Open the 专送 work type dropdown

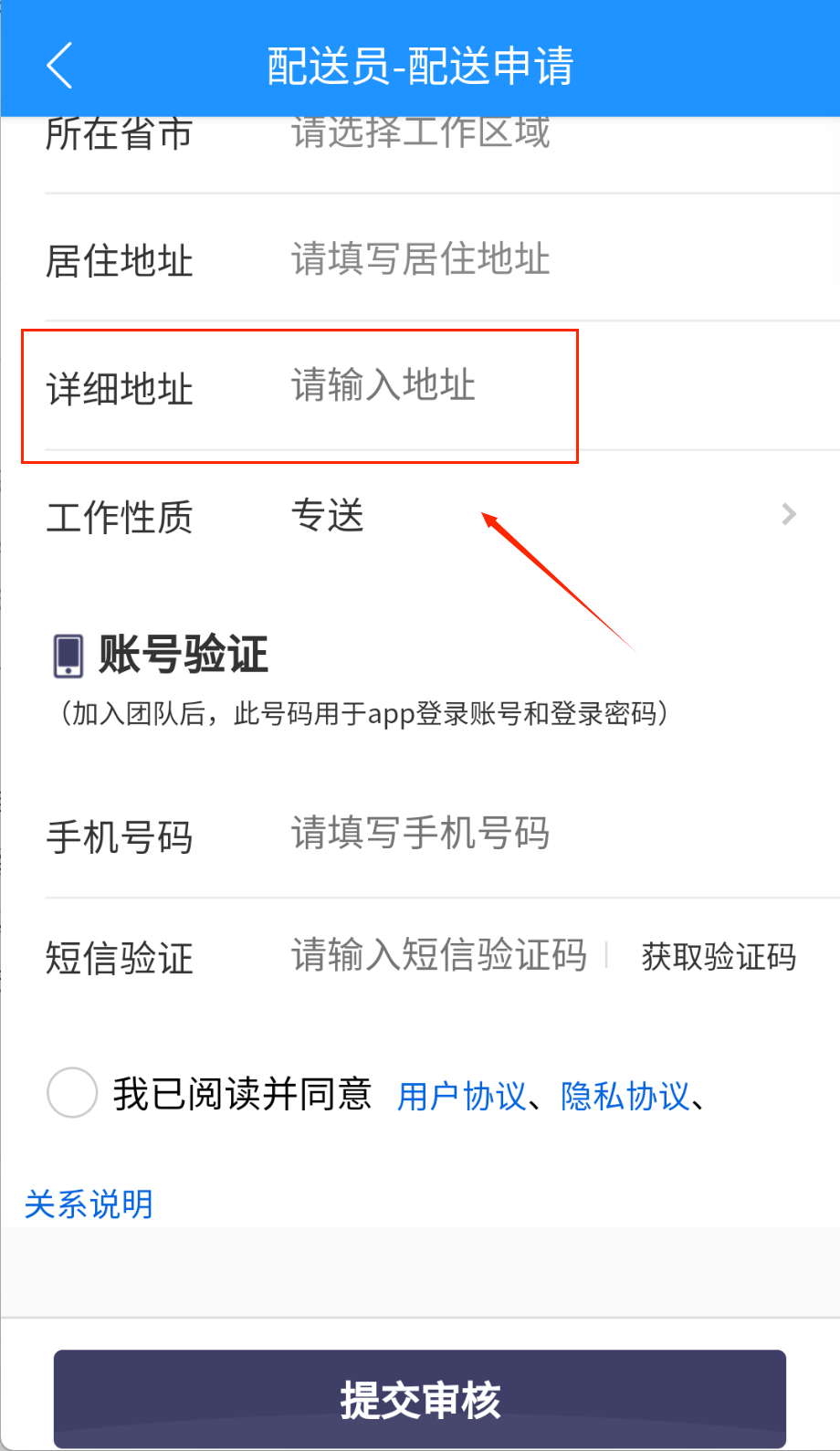(328, 516)
